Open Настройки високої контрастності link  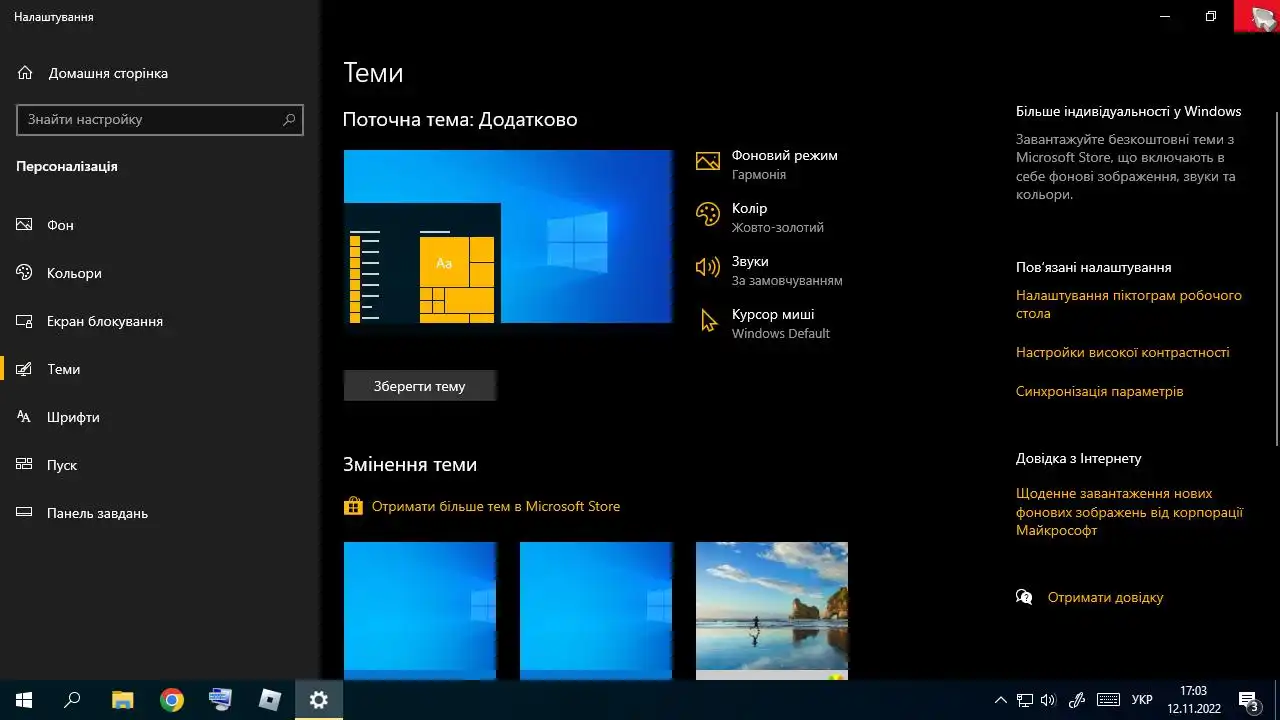coord(1123,352)
